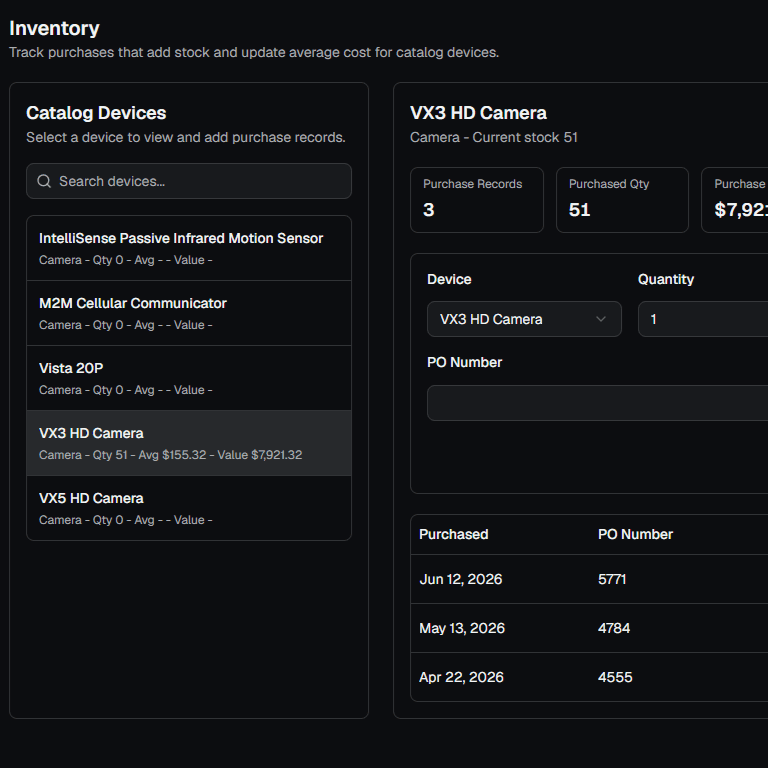
Task: Click the Quantity input field
Action: [703, 319]
